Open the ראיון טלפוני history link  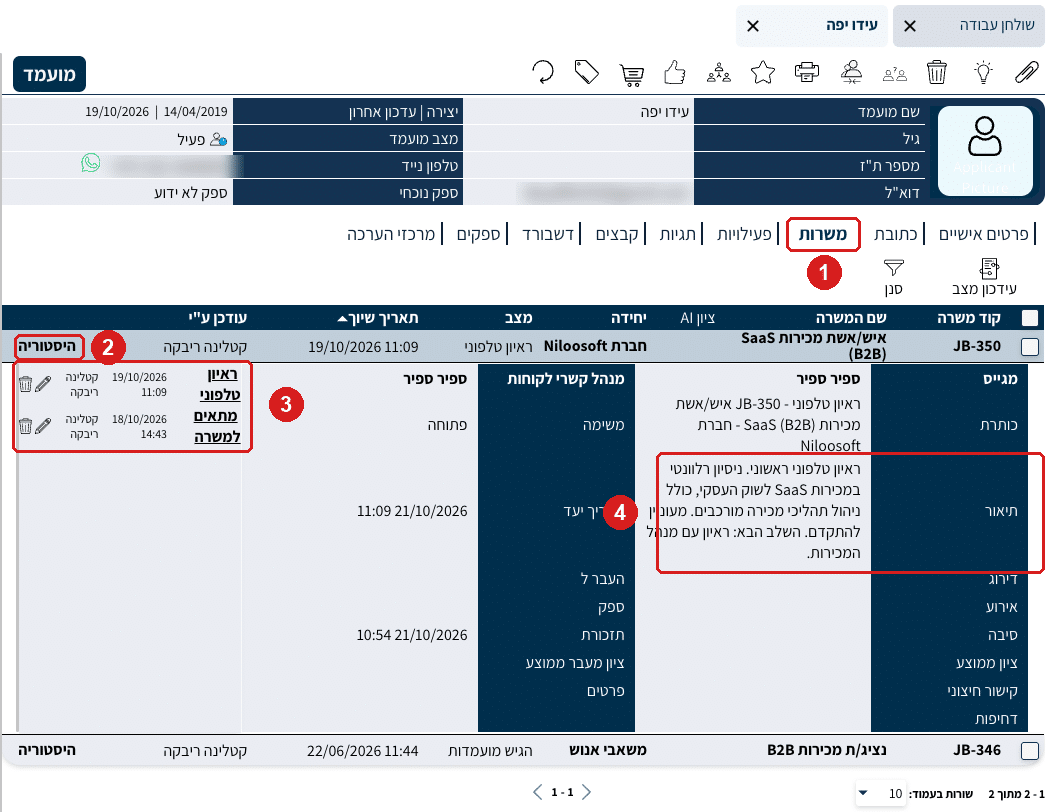(220, 384)
